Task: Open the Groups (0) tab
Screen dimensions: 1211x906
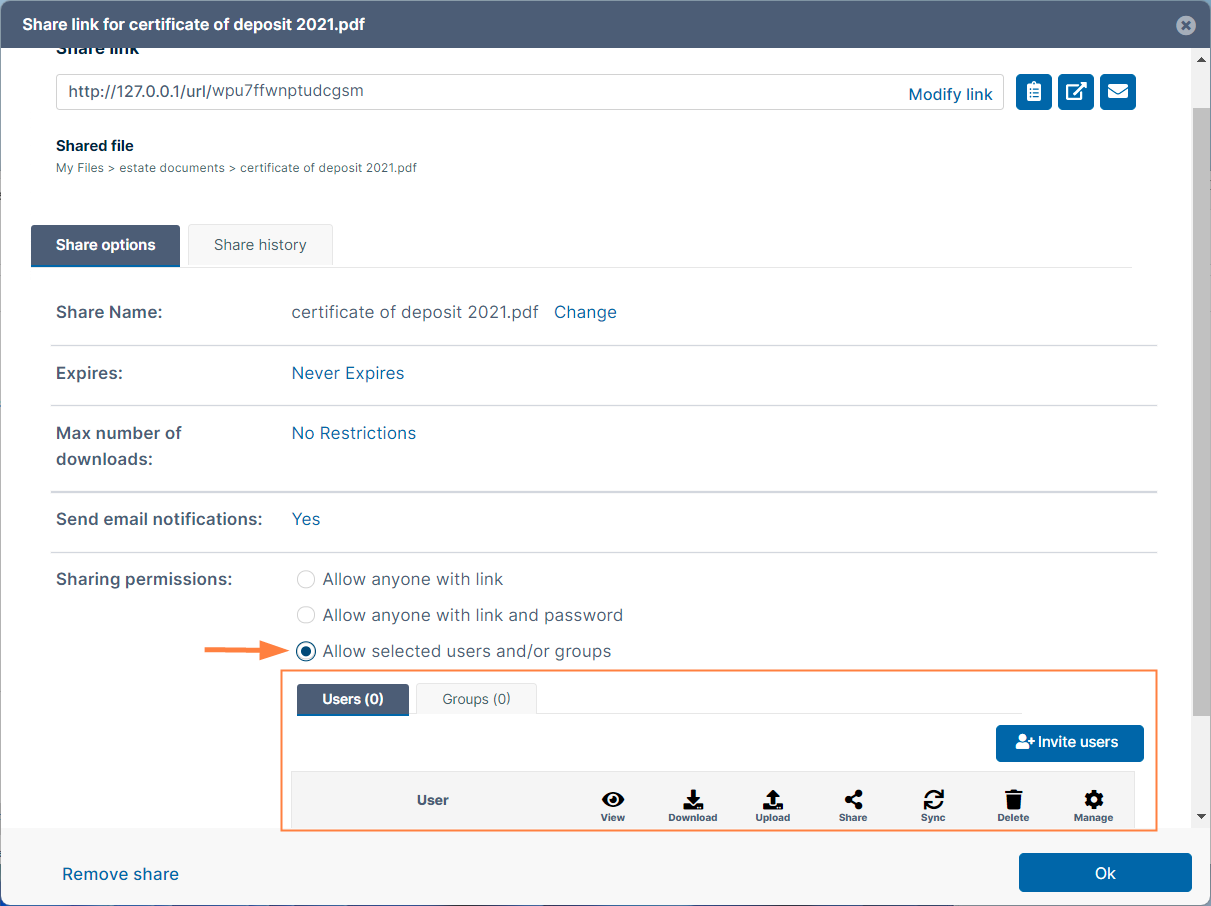Action: click(x=476, y=699)
